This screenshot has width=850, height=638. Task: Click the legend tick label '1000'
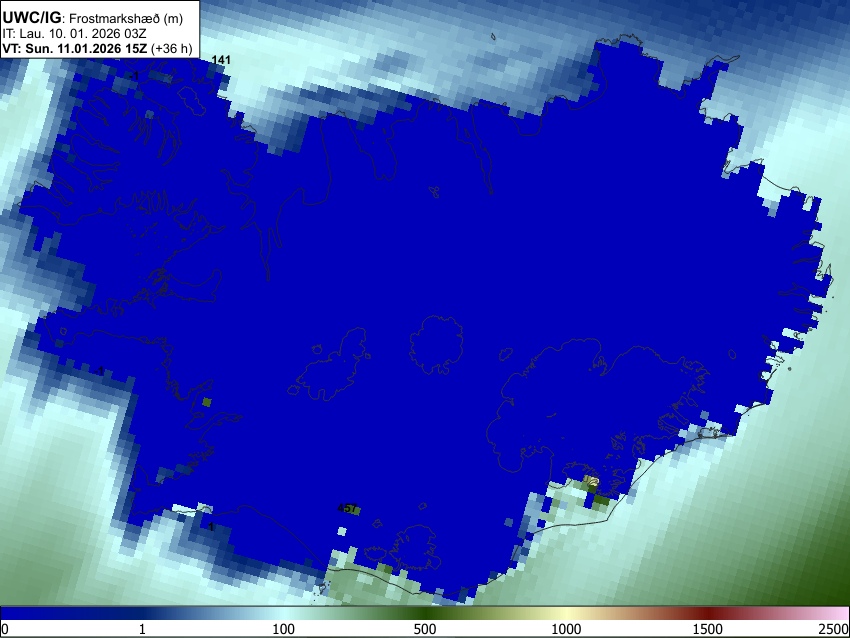pyautogui.click(x=566, y=629)
